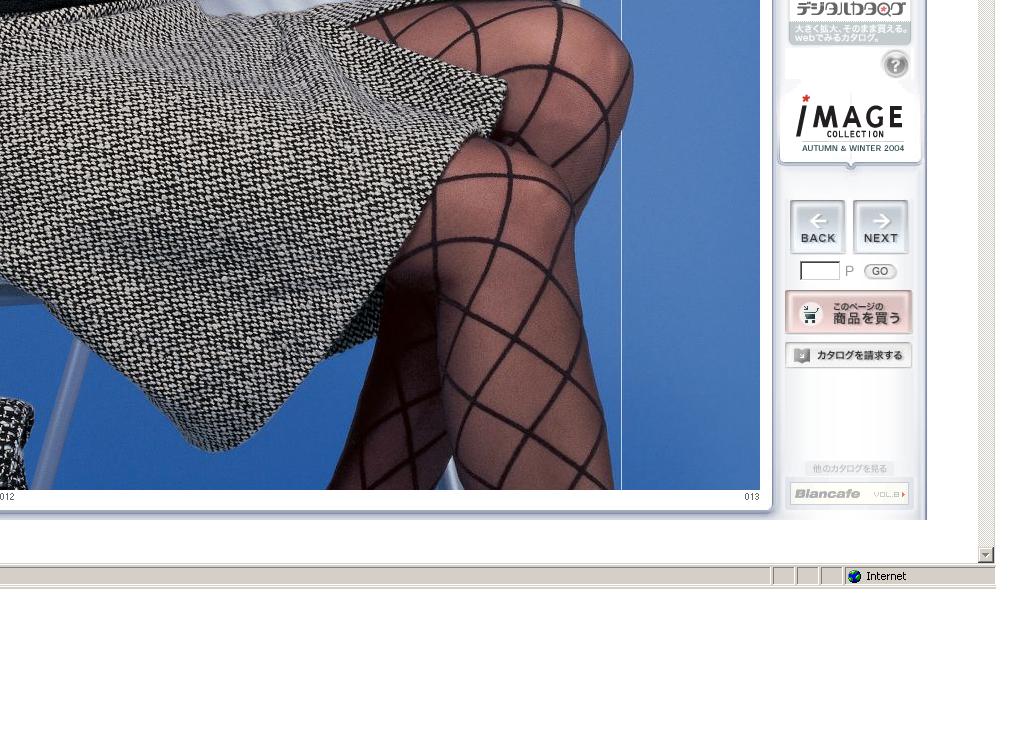Click the page number input box
Viewport: 1024px width, 742px height.
click(820, 271)
